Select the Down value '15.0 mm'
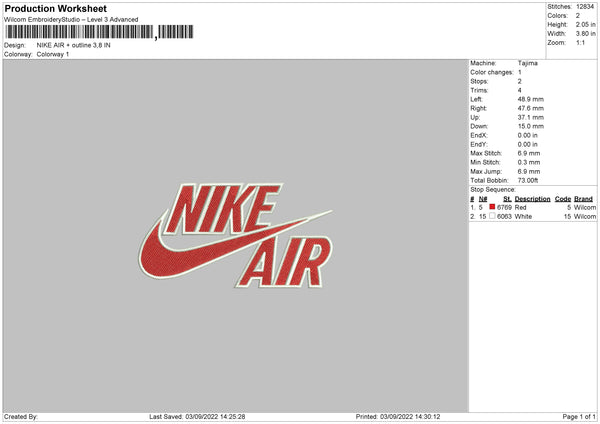The height and width of the screenshot is (424, 600). pos(531,126)
